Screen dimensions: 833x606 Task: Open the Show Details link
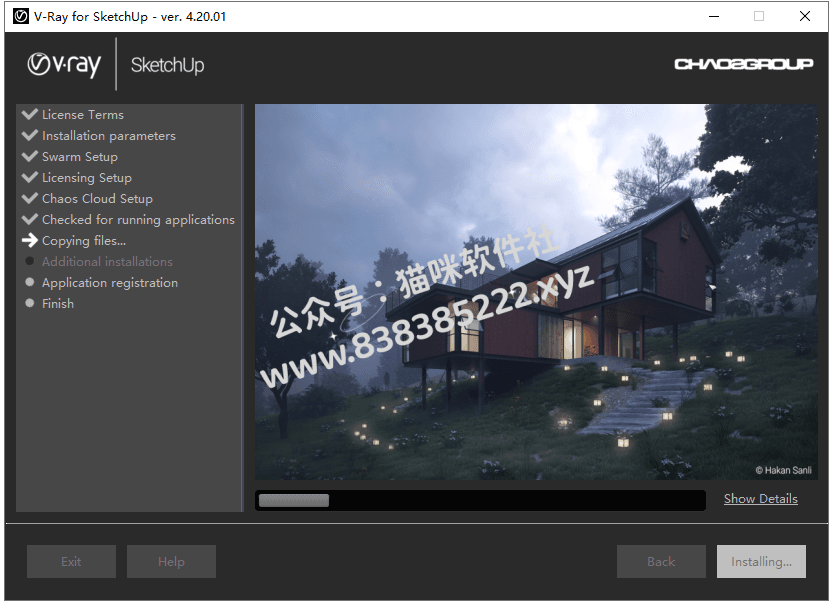click(x=760, y=499)
